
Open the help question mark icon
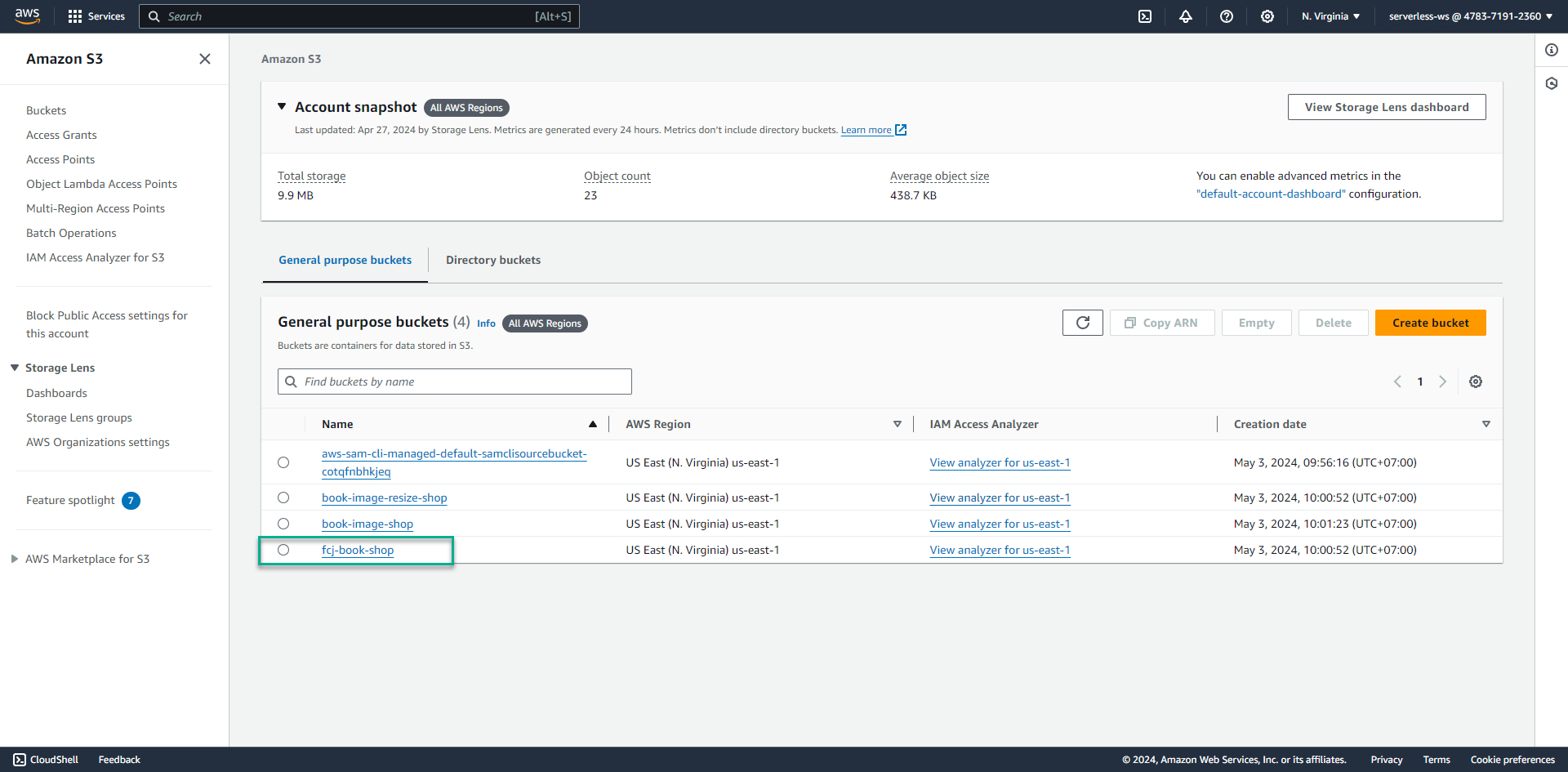click(x=1227, y=16)
